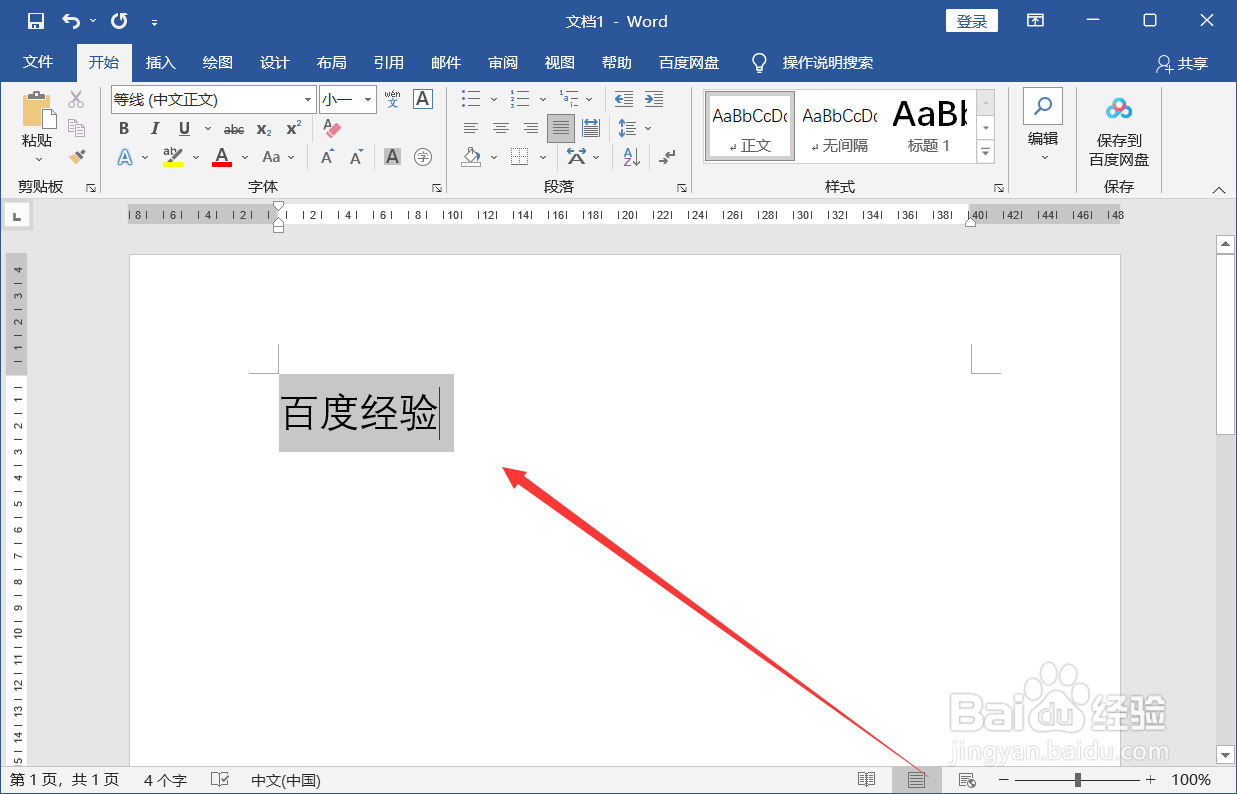Increase the paragraph indent
This screenshot has width=1237, height=794.
654,99
